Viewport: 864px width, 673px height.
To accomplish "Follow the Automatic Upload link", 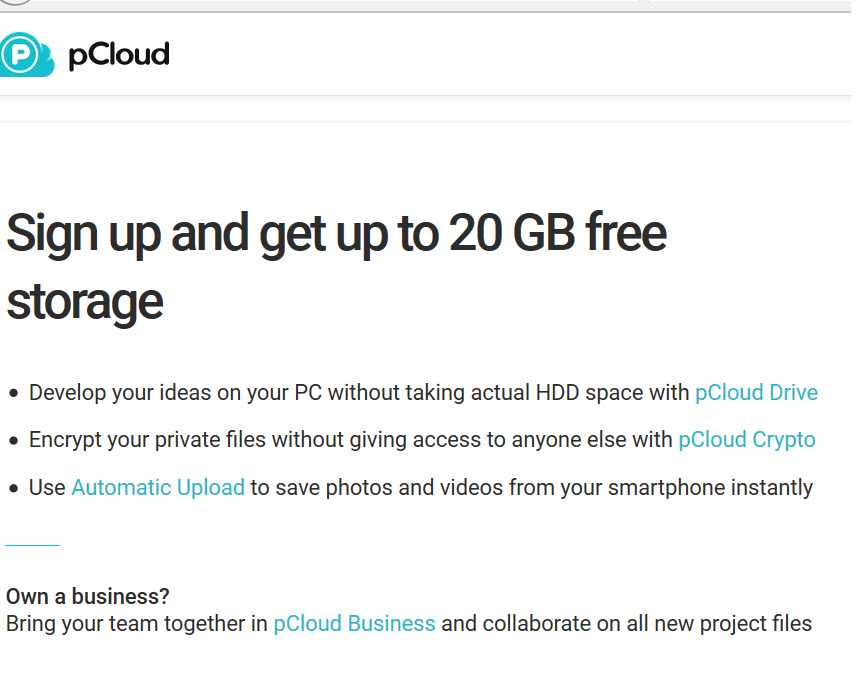I will pyautogui.click(x=158, y=487).
